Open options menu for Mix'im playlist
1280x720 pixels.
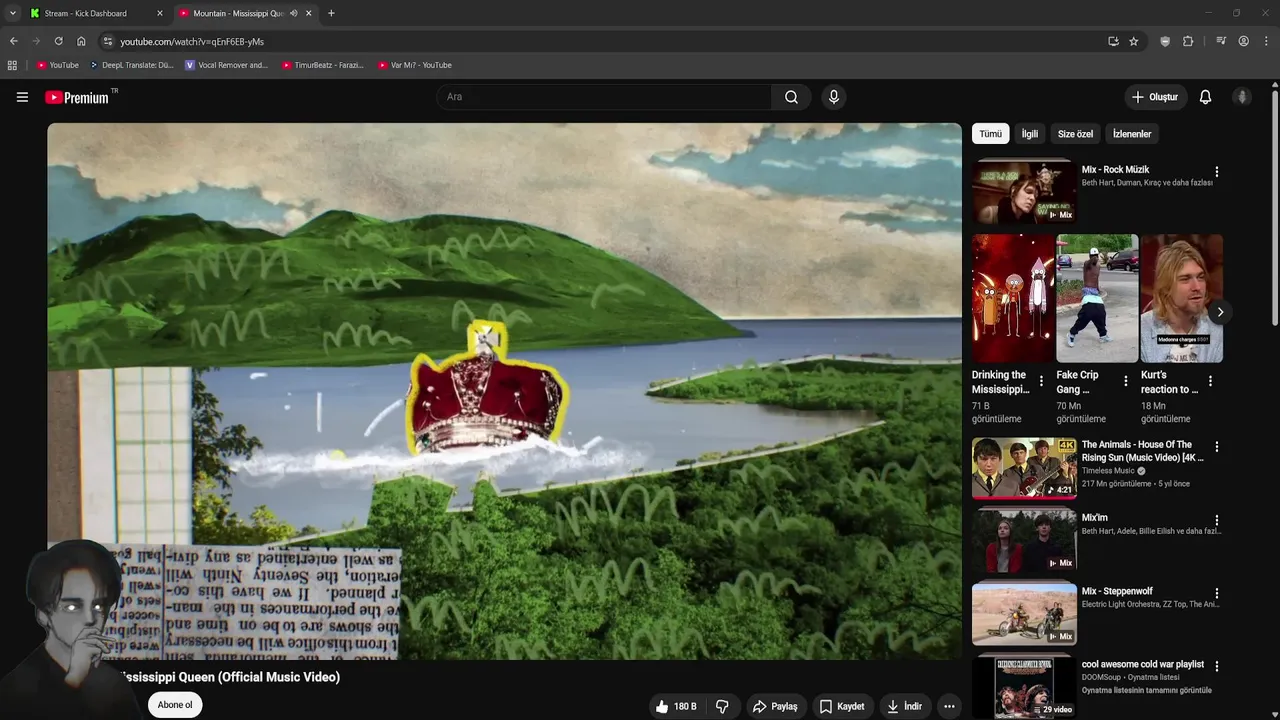coord(1216,520)
